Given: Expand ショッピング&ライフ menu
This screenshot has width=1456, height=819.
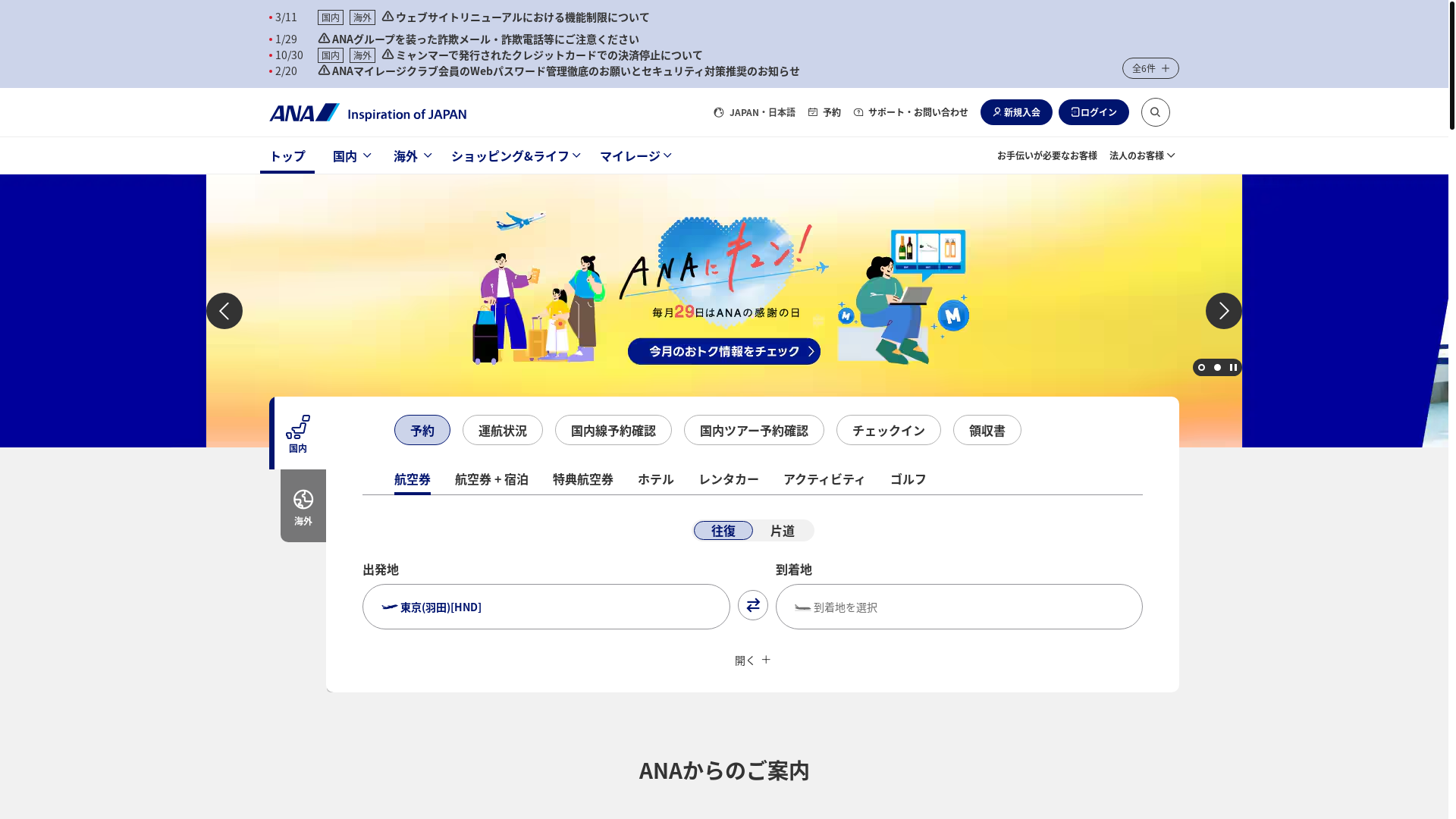Looking at the screenshot, I should (x=516, y=155).
